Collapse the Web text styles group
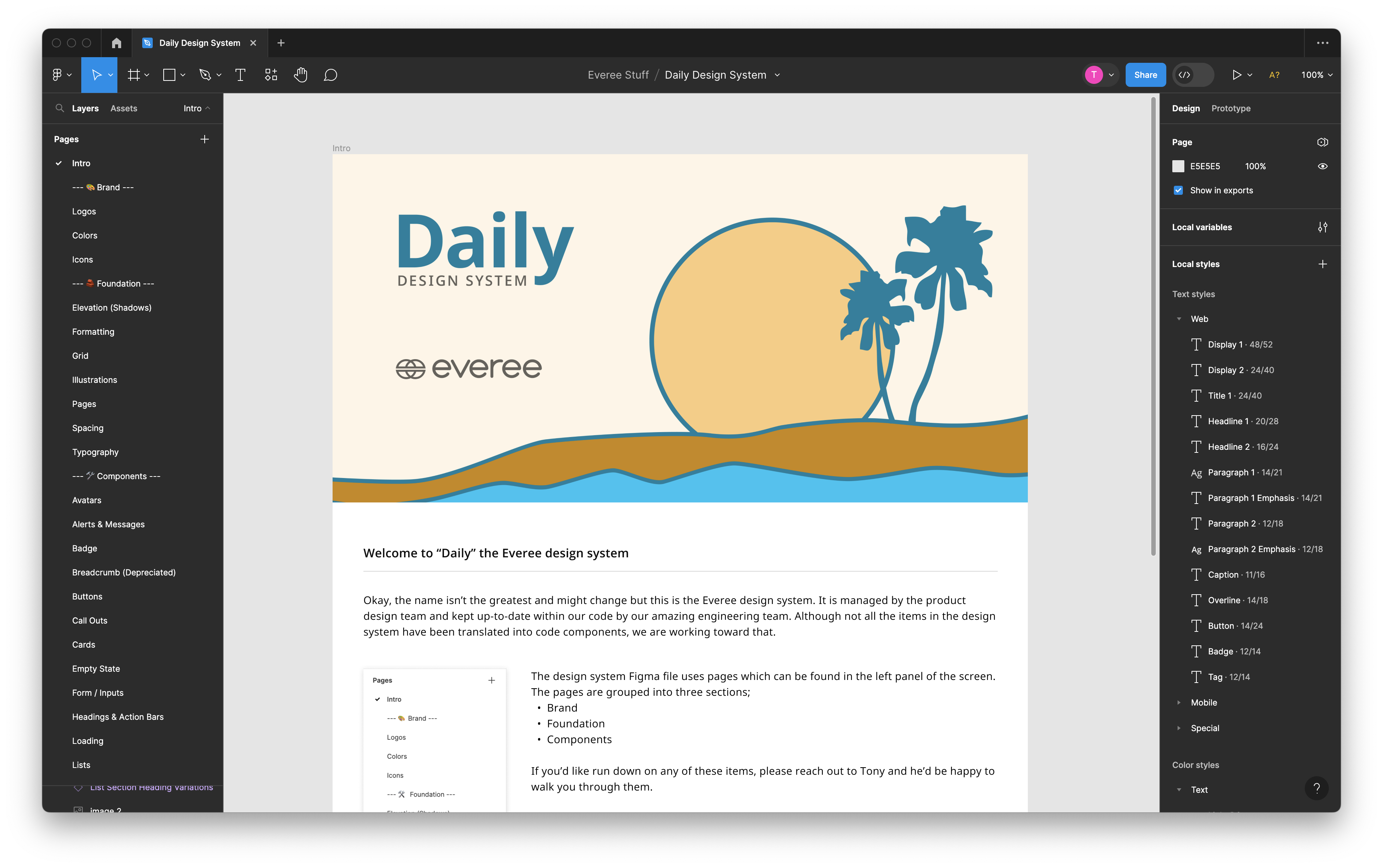 coord(1179,319)
